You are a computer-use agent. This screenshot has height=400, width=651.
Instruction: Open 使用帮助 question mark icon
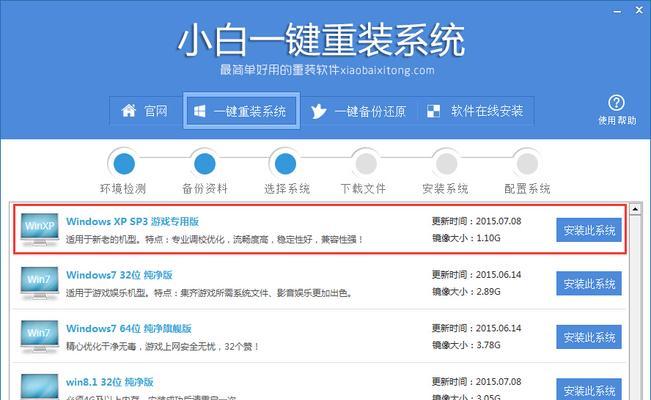616,103
